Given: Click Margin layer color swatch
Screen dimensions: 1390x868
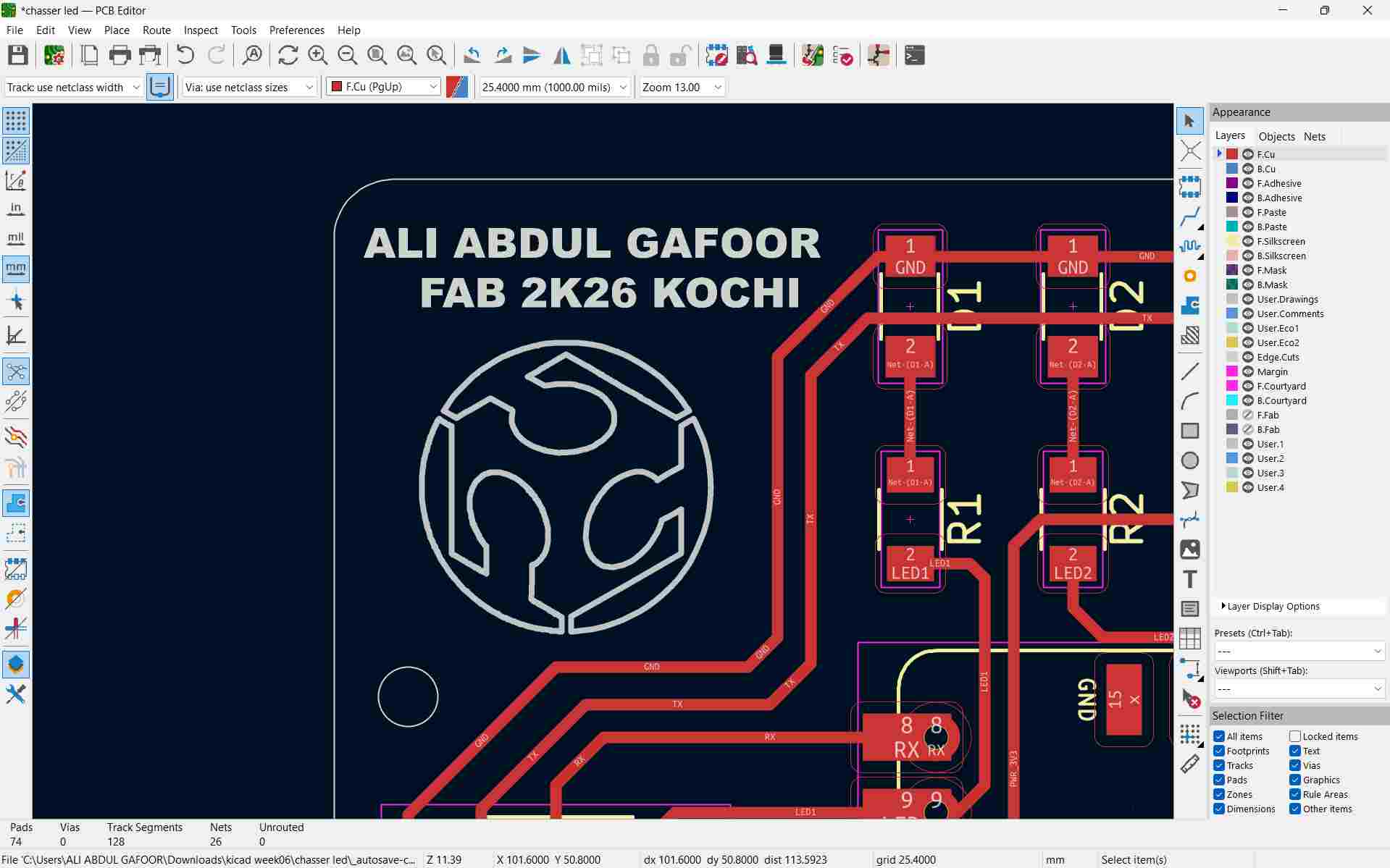Looking at the screenshot, I should pos(1231,371).
